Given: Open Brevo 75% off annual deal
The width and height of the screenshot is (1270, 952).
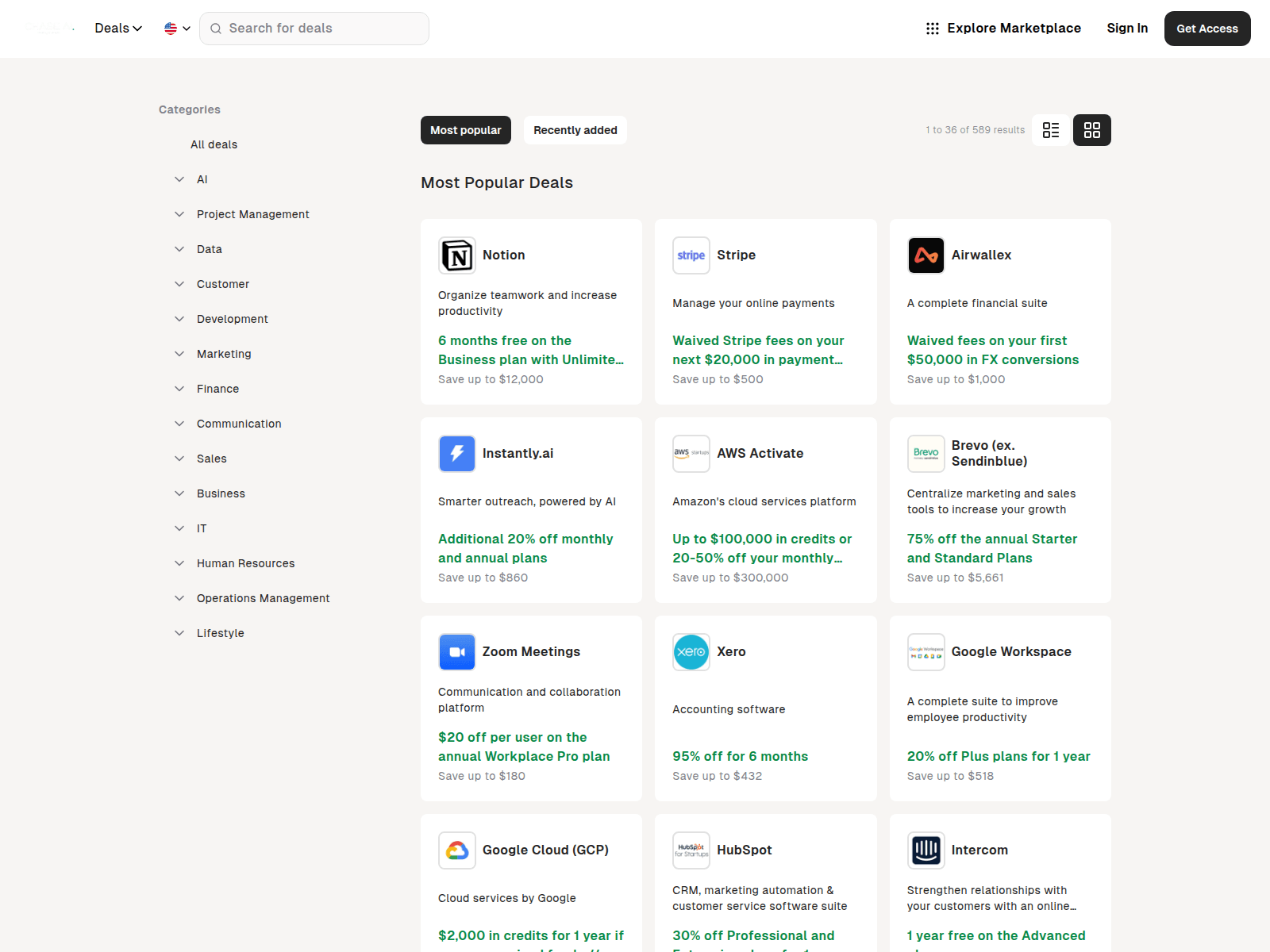Looking at the screenshot, I should 992,548.
